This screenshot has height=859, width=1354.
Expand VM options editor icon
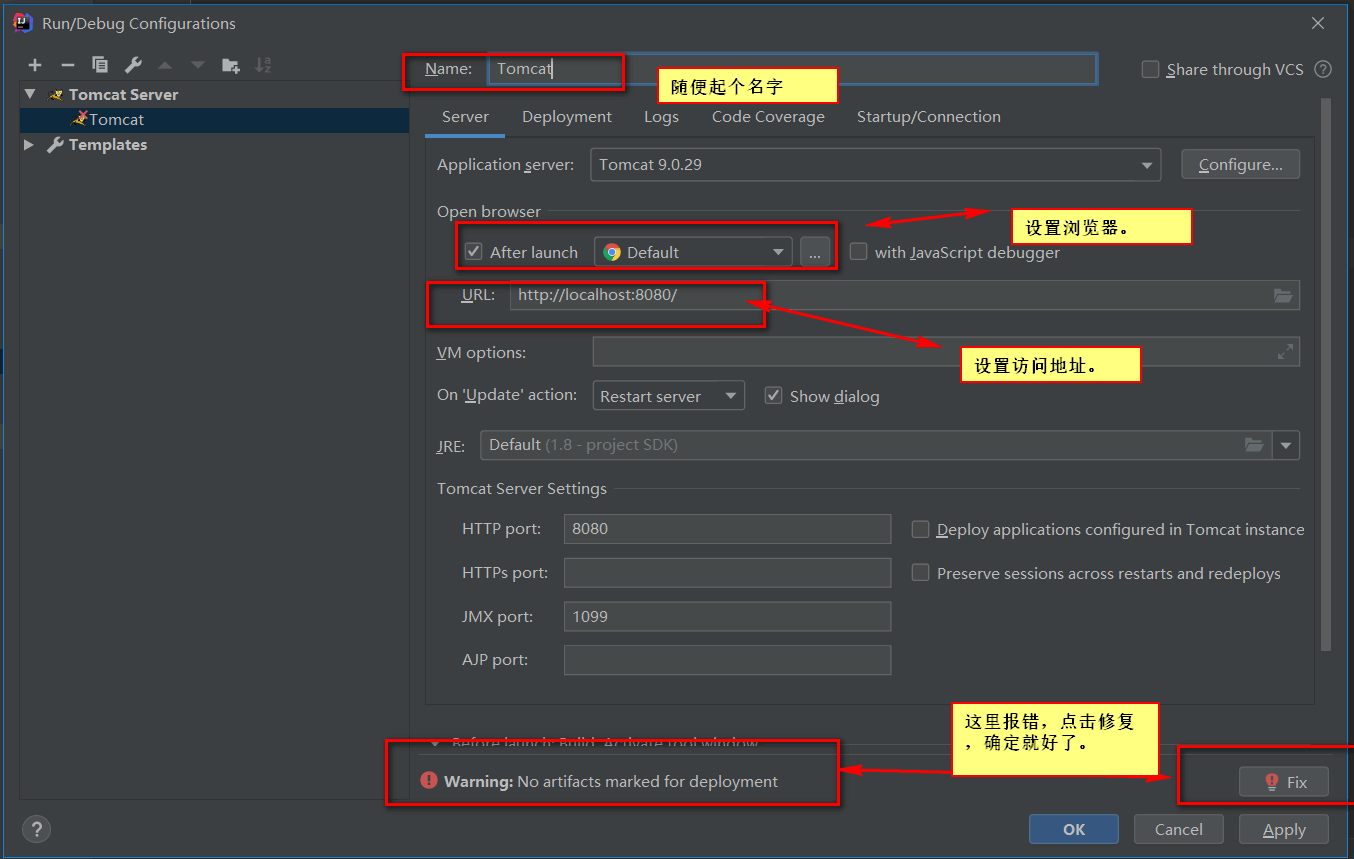(1285, 352)
